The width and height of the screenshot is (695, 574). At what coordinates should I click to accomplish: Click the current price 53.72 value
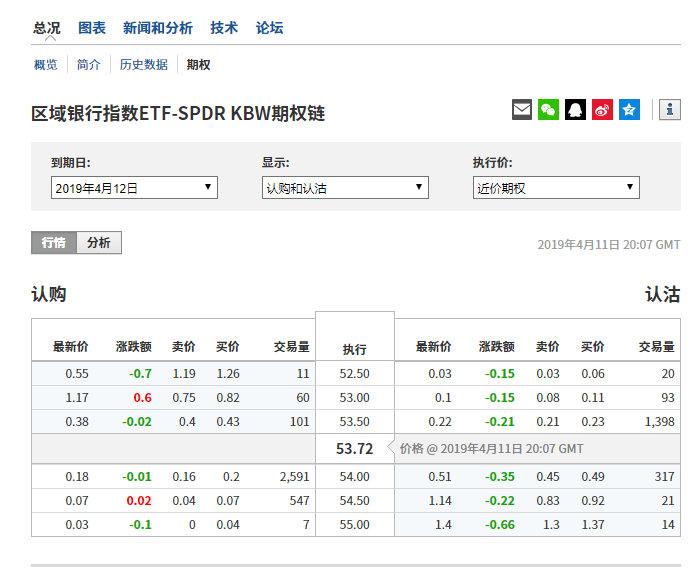click(355, 449)
